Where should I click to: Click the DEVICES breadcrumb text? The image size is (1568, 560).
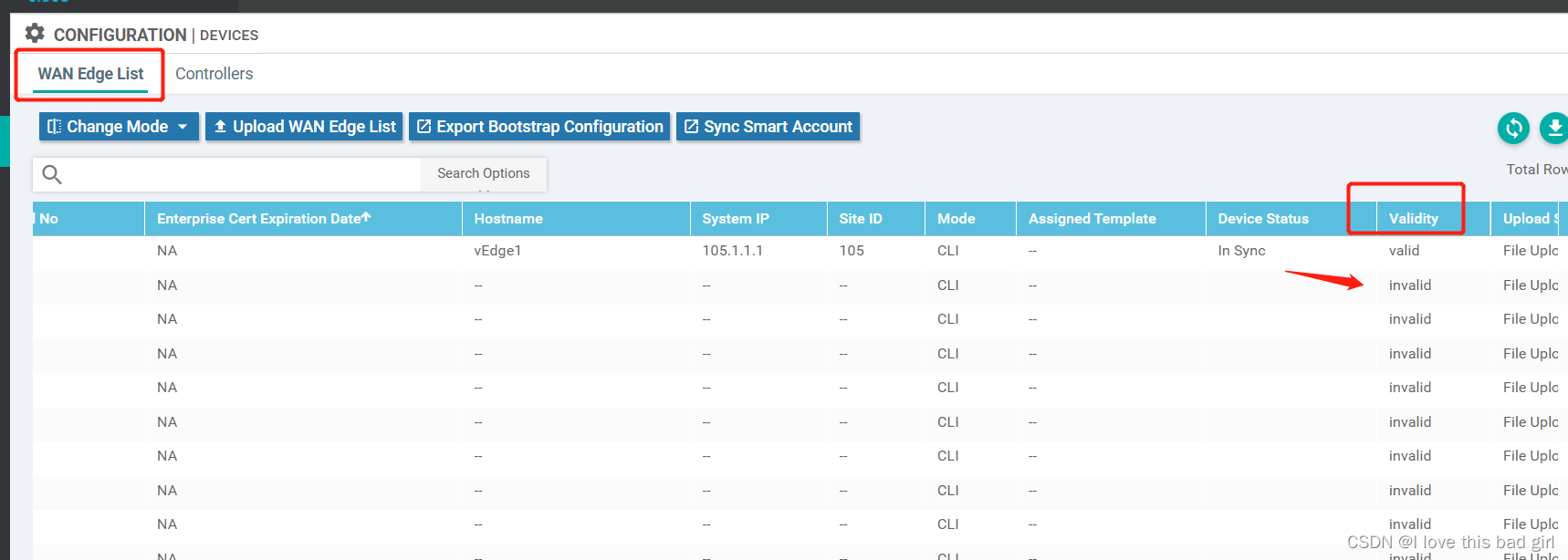(229, 36)
